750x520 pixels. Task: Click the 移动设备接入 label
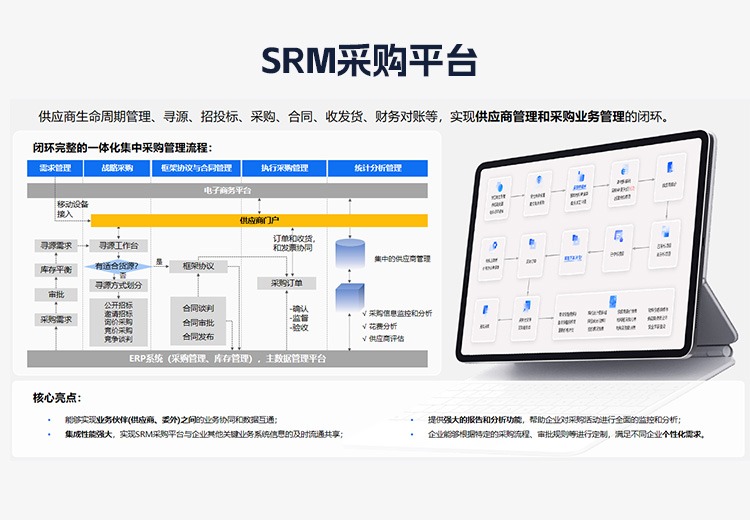(73, 209)
